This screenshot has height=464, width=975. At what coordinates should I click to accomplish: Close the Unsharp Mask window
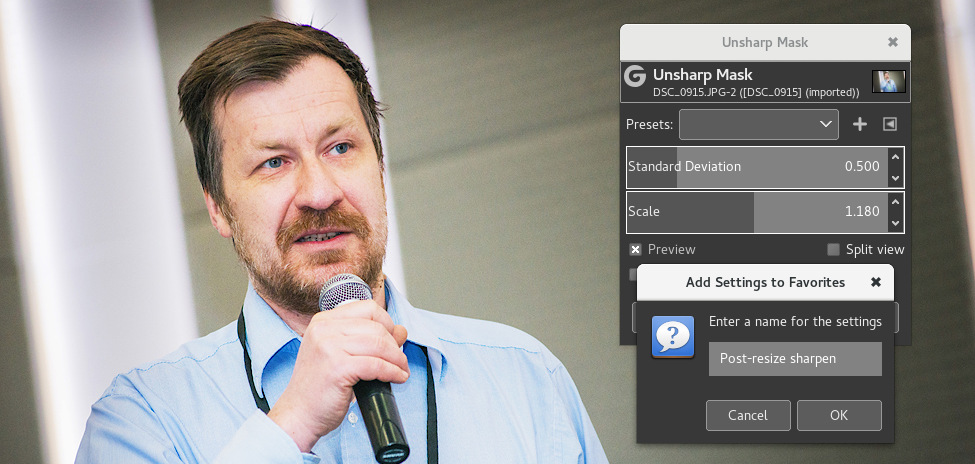pos(892,42)
